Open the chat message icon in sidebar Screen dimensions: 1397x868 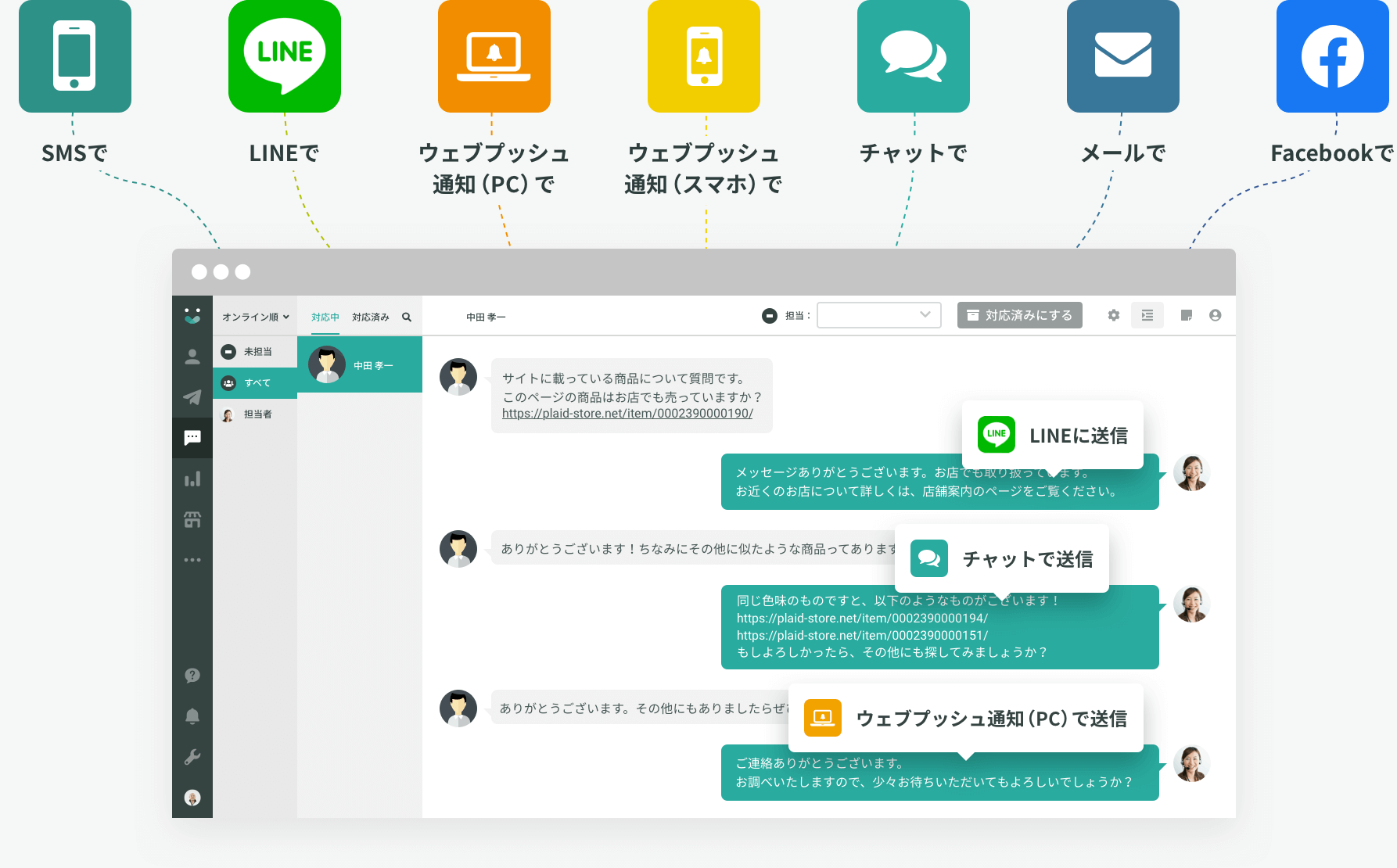point(192,438)
